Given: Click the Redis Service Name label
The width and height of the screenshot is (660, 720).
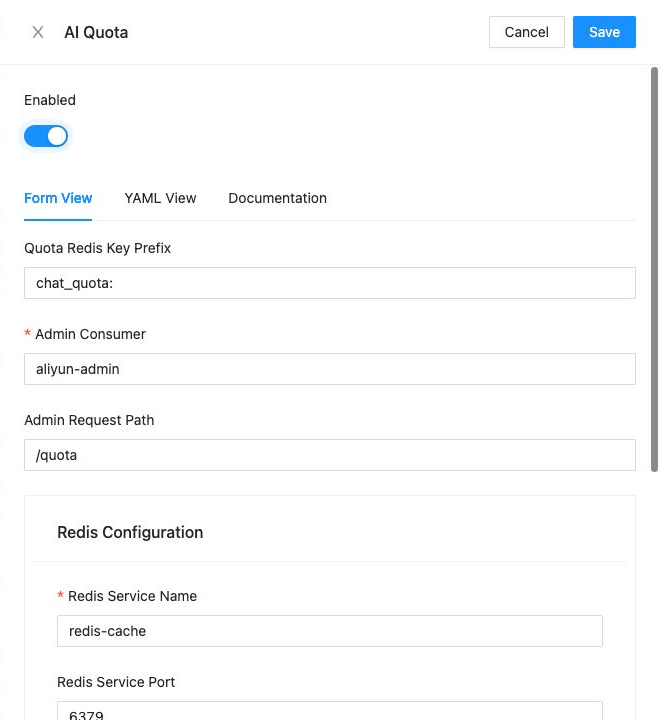Looking at the screenshot, I should pos(132,596).
